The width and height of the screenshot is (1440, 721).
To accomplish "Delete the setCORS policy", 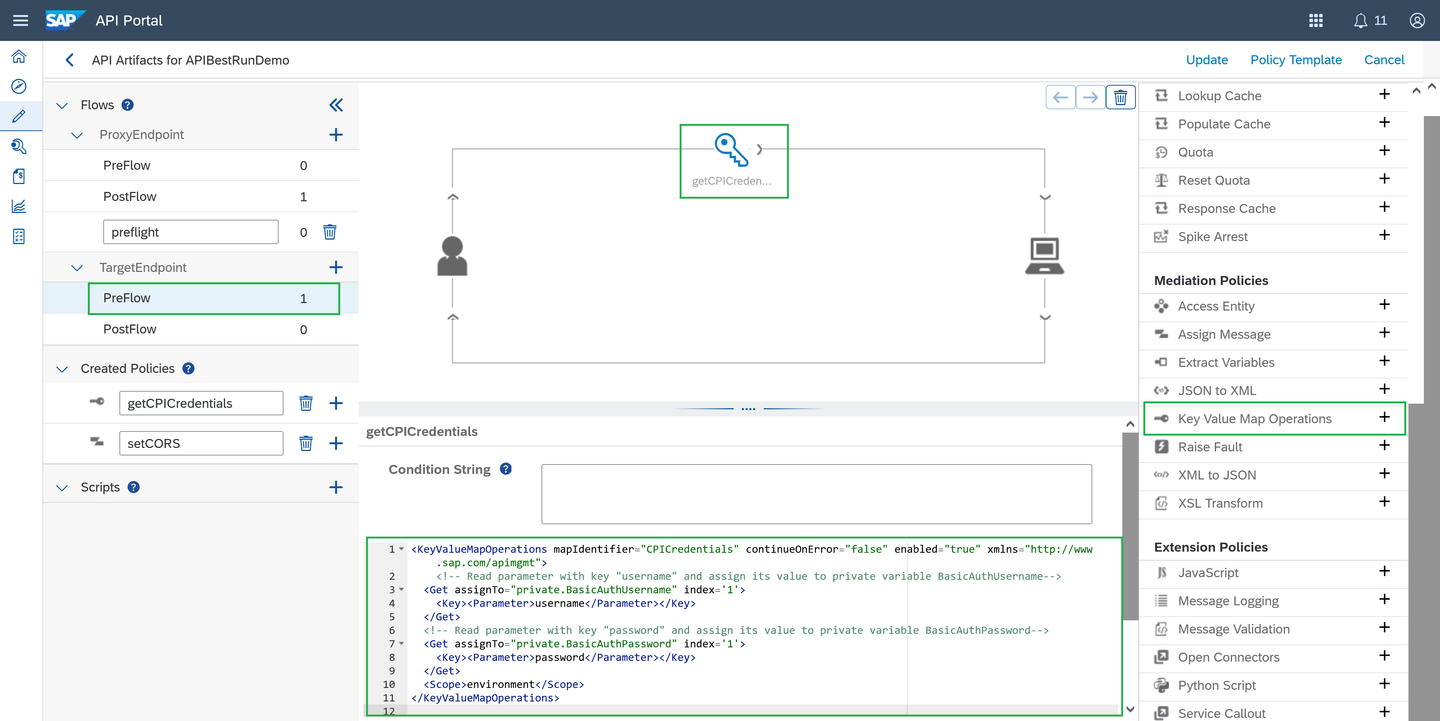I will click(x=306, y=443).
